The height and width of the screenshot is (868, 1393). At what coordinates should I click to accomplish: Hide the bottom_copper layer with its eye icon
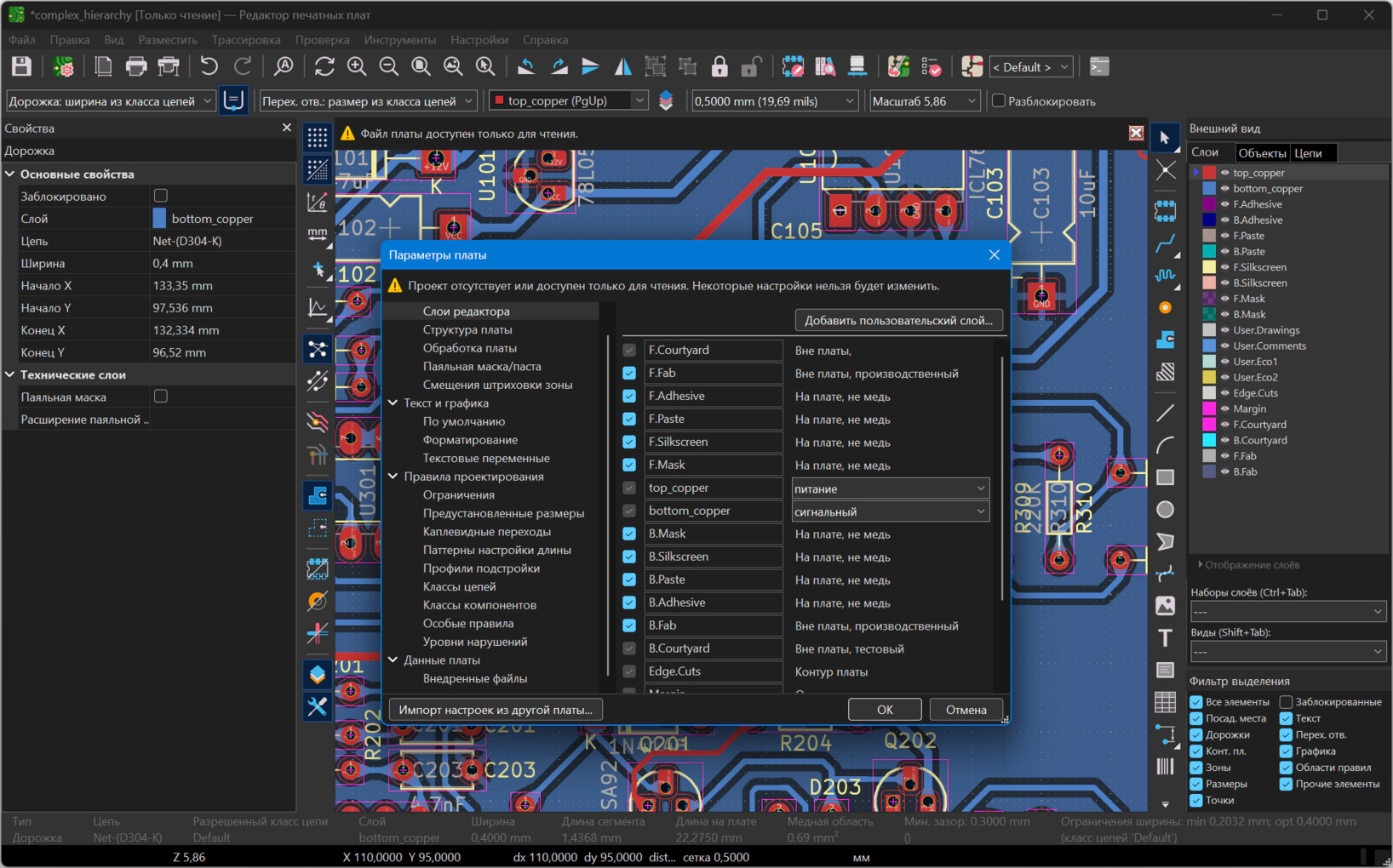[x=1224, y=189]
